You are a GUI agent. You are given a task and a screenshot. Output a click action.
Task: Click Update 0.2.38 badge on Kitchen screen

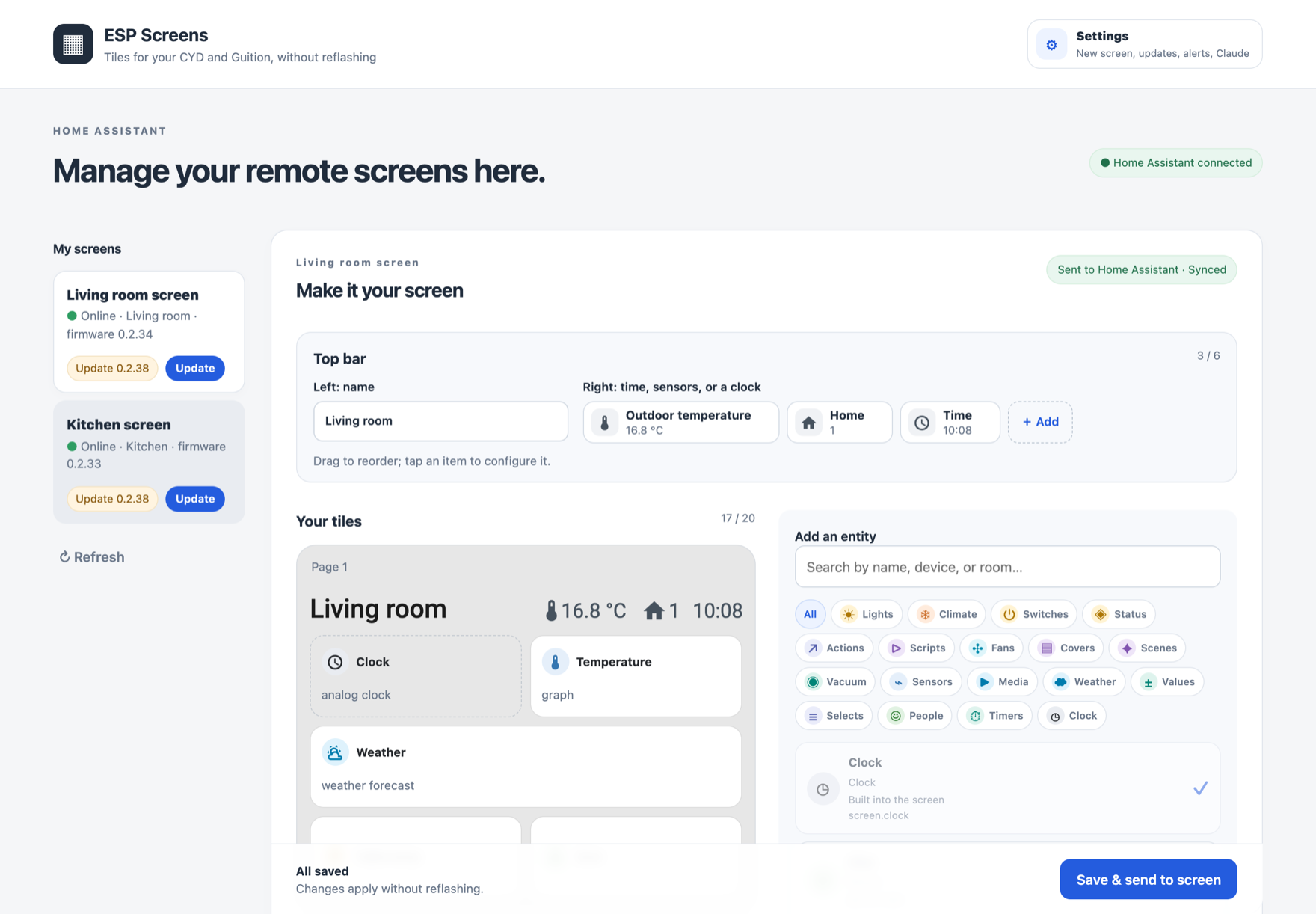[x=112, y=499]
